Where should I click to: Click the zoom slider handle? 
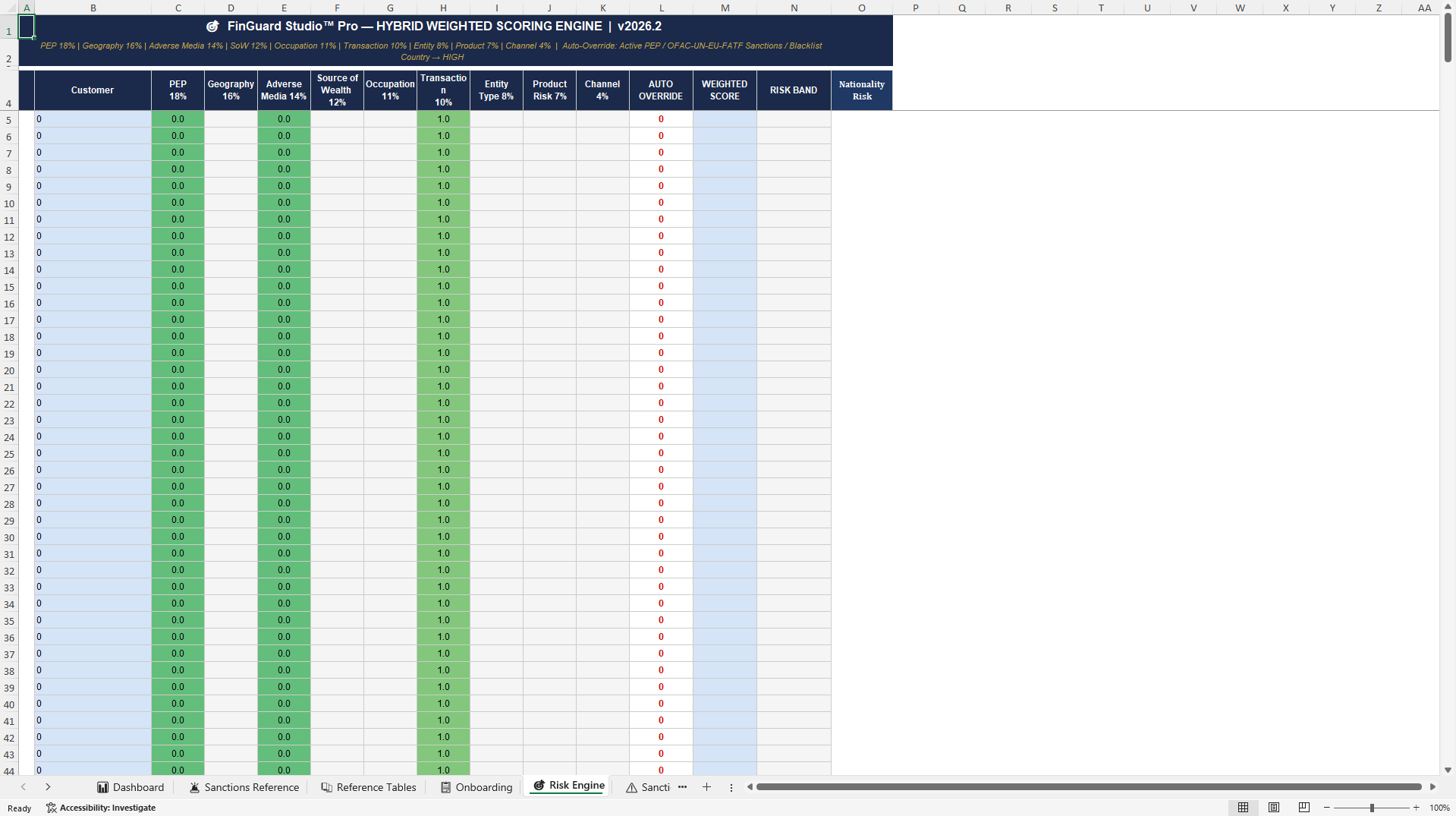1372,808
